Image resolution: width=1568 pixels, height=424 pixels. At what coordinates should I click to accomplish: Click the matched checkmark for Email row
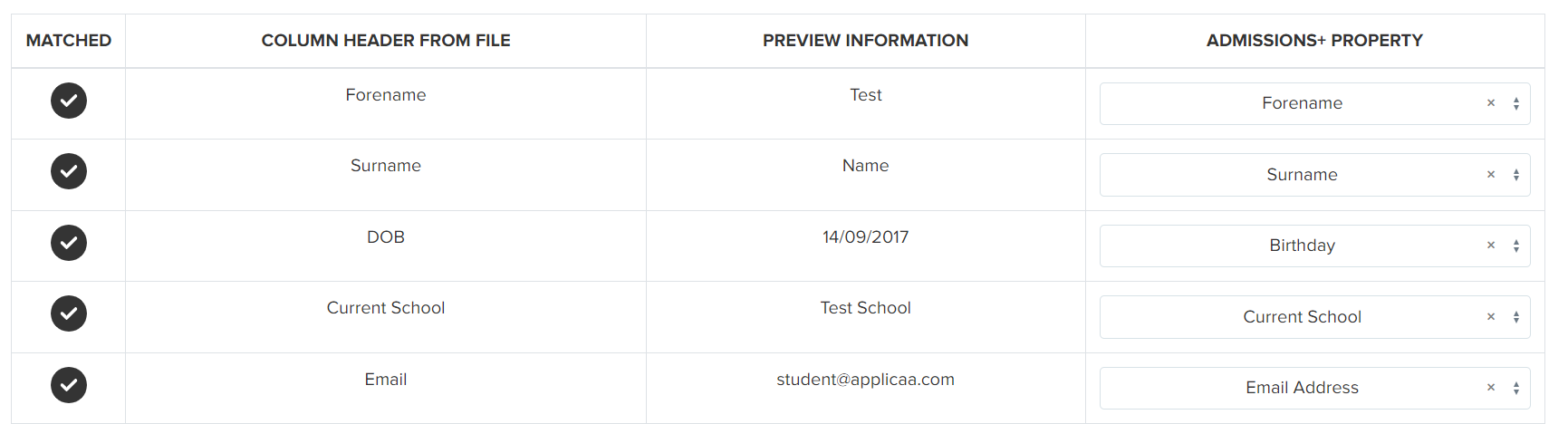coord(69,385)
